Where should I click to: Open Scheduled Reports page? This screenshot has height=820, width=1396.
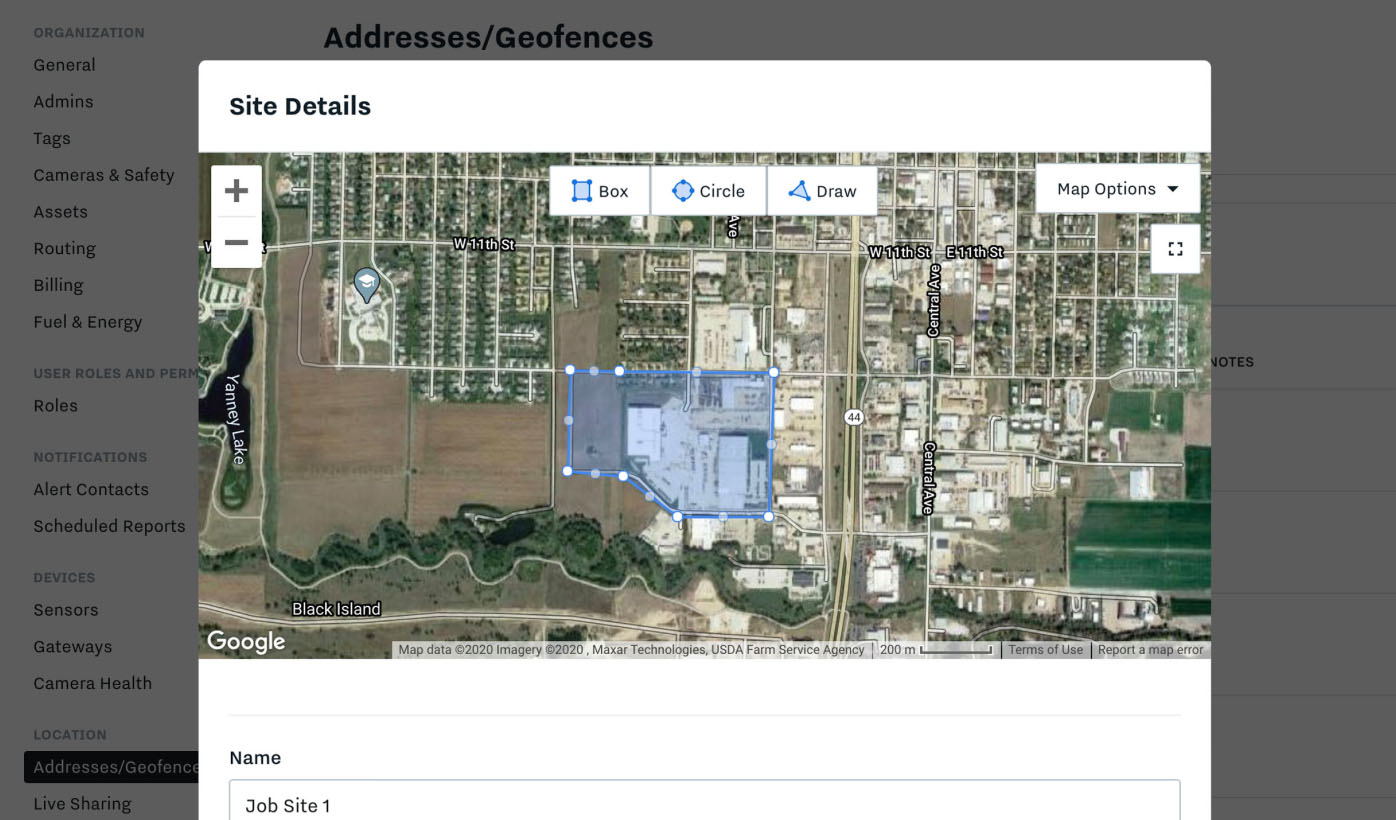(109, 526)
